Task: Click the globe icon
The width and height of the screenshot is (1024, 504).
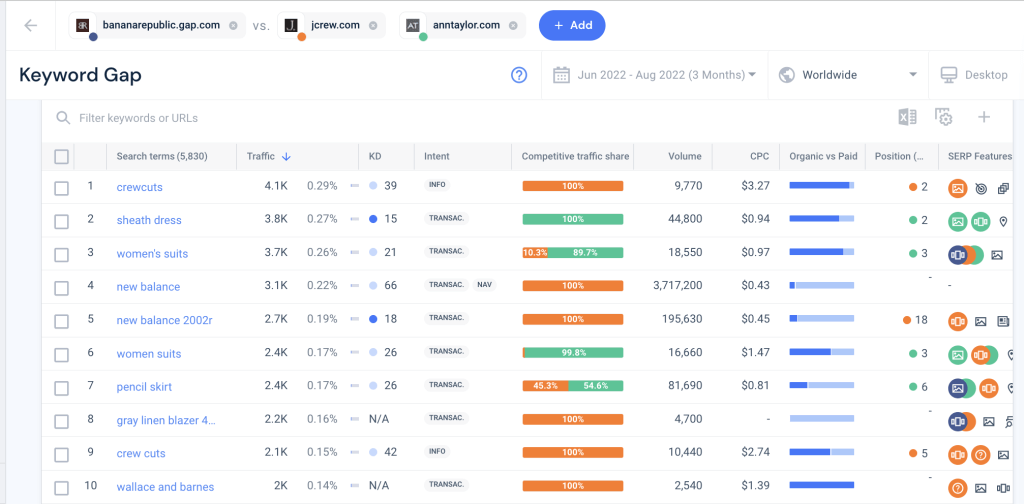Action: click(x=786, y=75)
